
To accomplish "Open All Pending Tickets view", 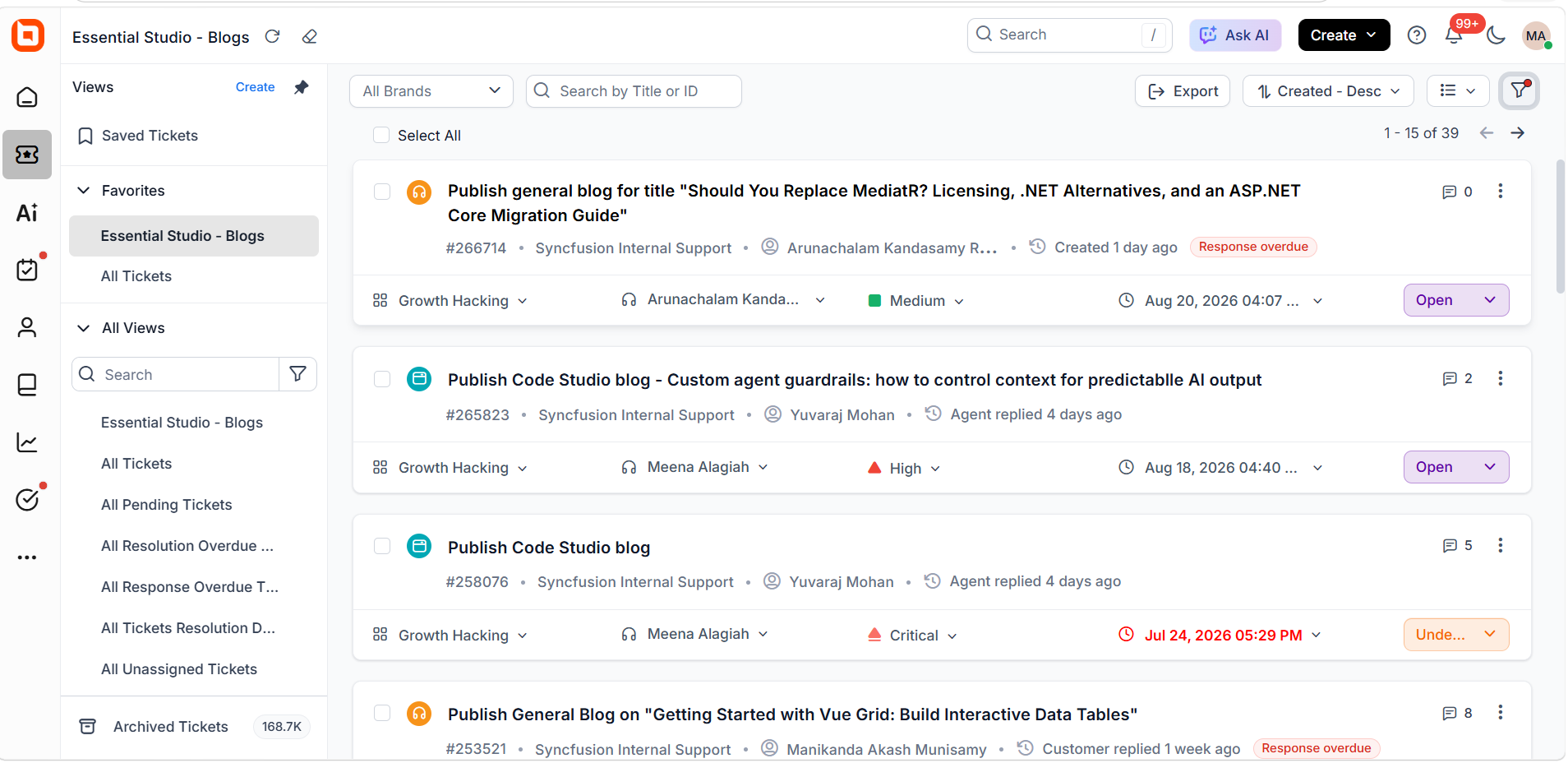I will point(167,505).
